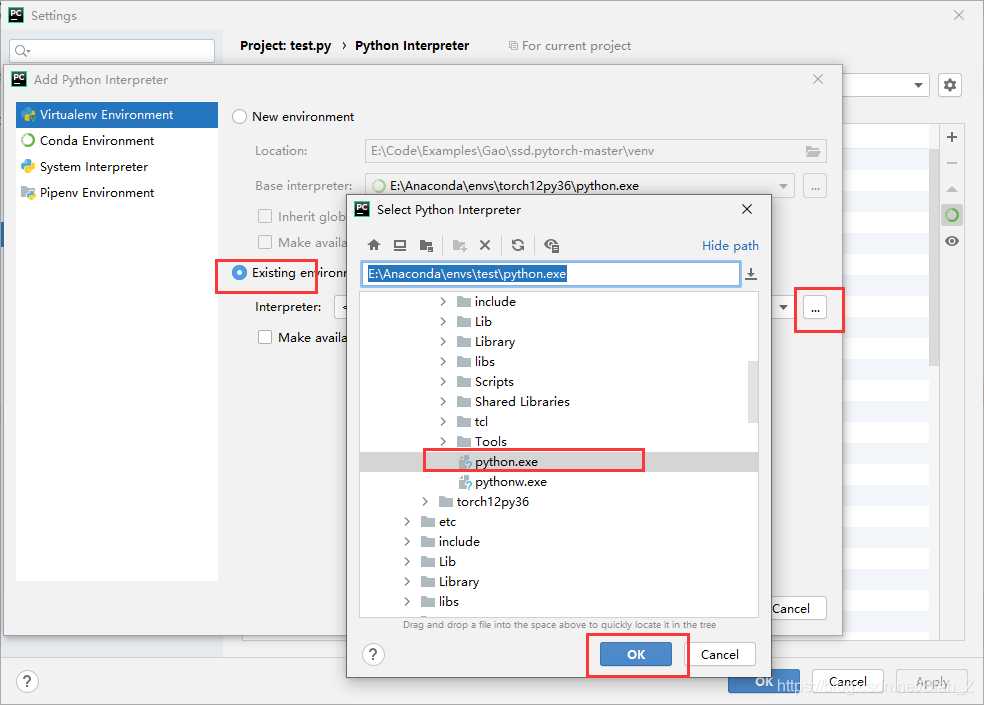Go to home directory in file chooser toolbar
The image size is (984, 705).
(374, 245)
